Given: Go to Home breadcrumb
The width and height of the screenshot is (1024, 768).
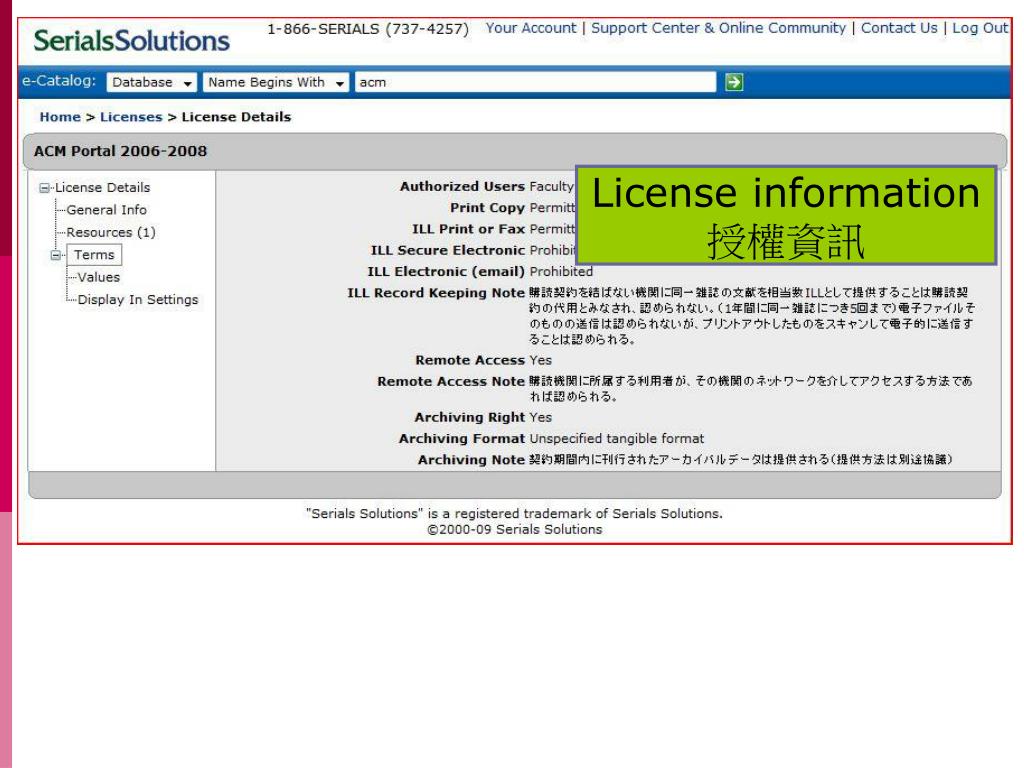Looking at the screenshot, I should (60, 117).
